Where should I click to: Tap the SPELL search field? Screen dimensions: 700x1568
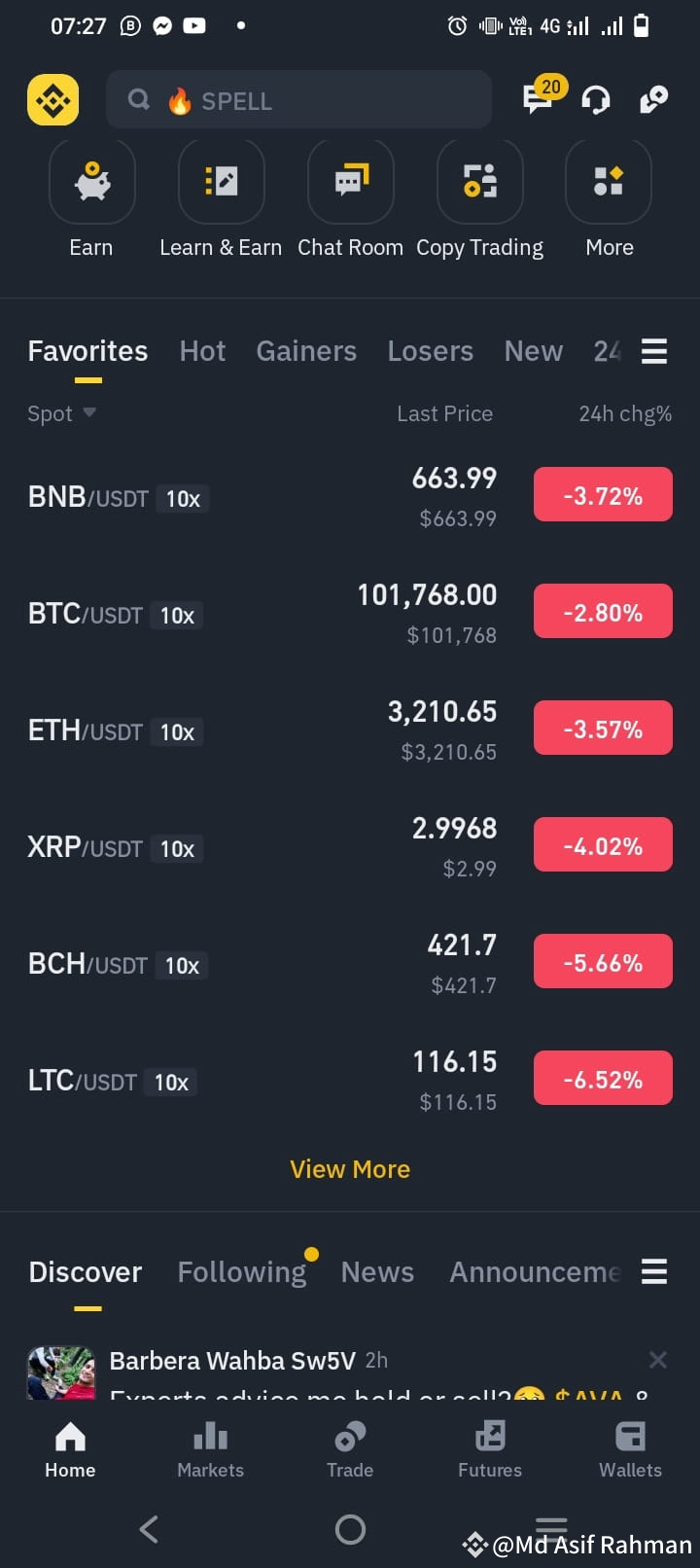tap(298, 99)
